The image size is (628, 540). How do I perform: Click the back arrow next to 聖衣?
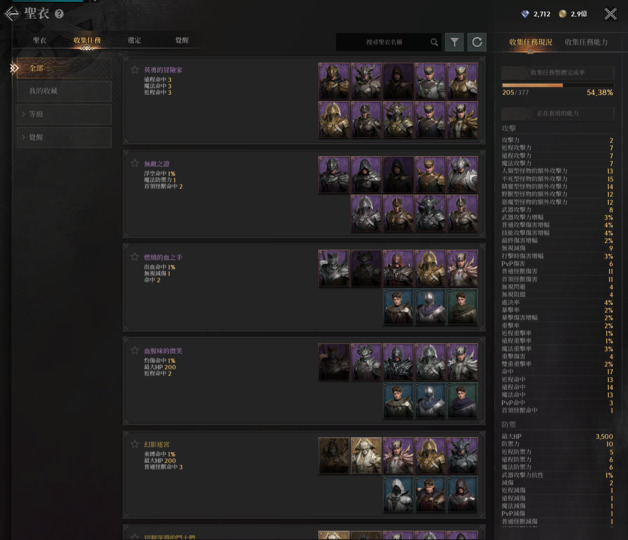point(12,14)
